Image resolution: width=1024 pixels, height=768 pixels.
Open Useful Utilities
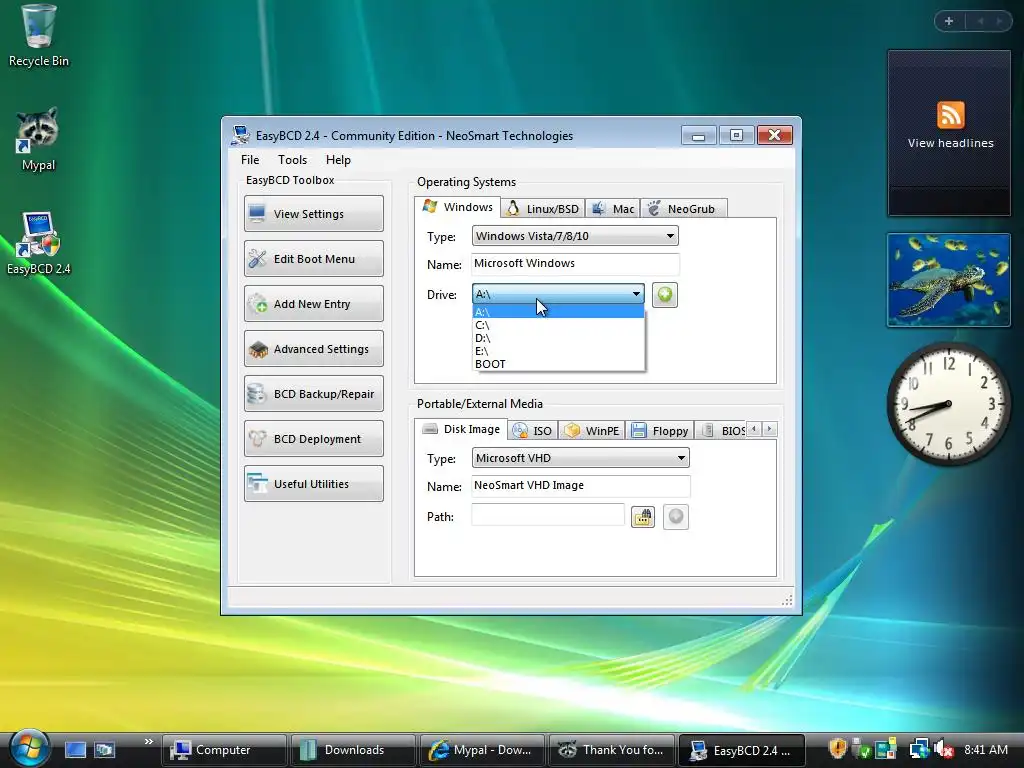coord(313,484)
